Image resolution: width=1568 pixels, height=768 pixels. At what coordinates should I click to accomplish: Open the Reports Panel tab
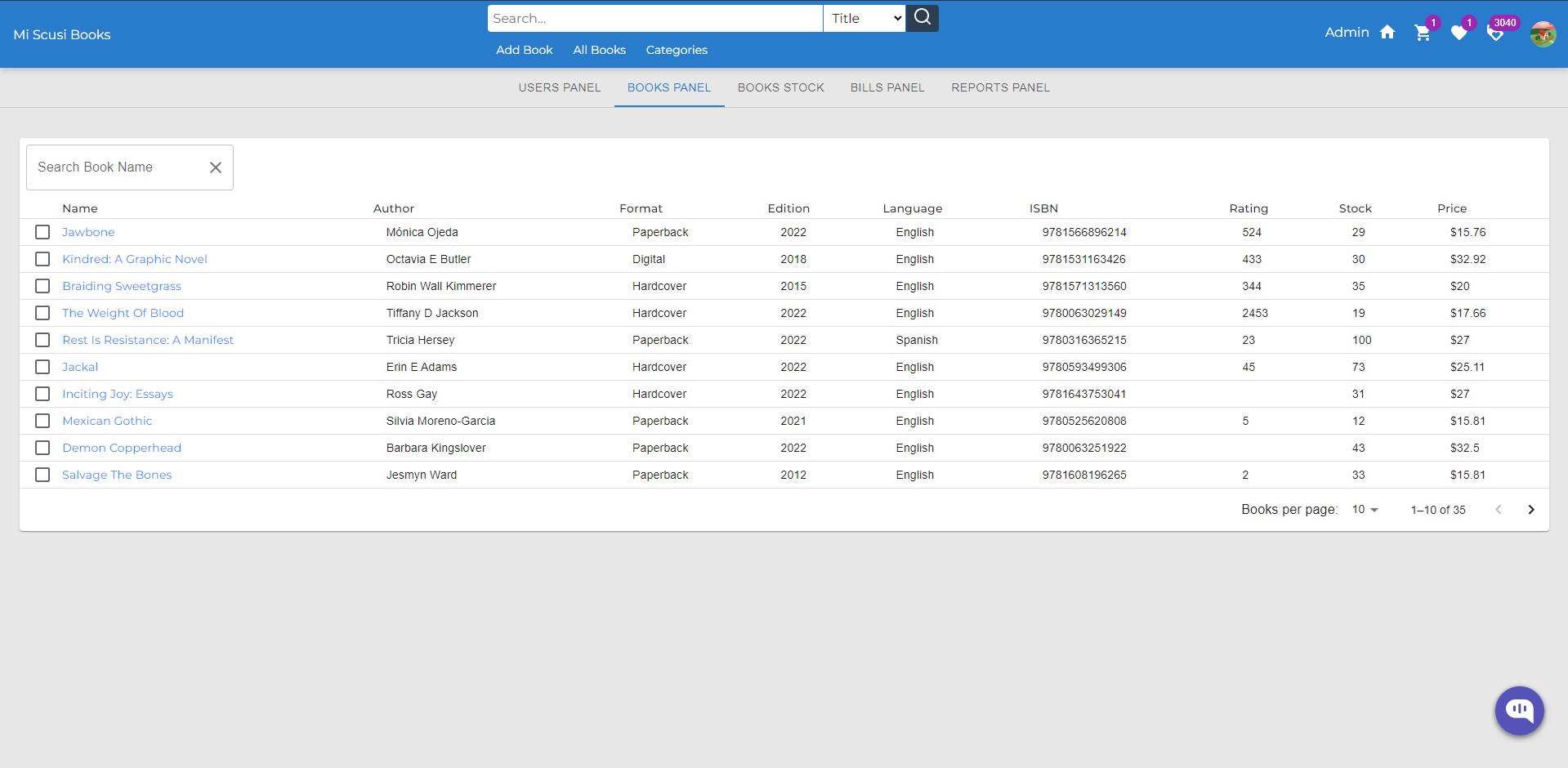coord(1001,87)
